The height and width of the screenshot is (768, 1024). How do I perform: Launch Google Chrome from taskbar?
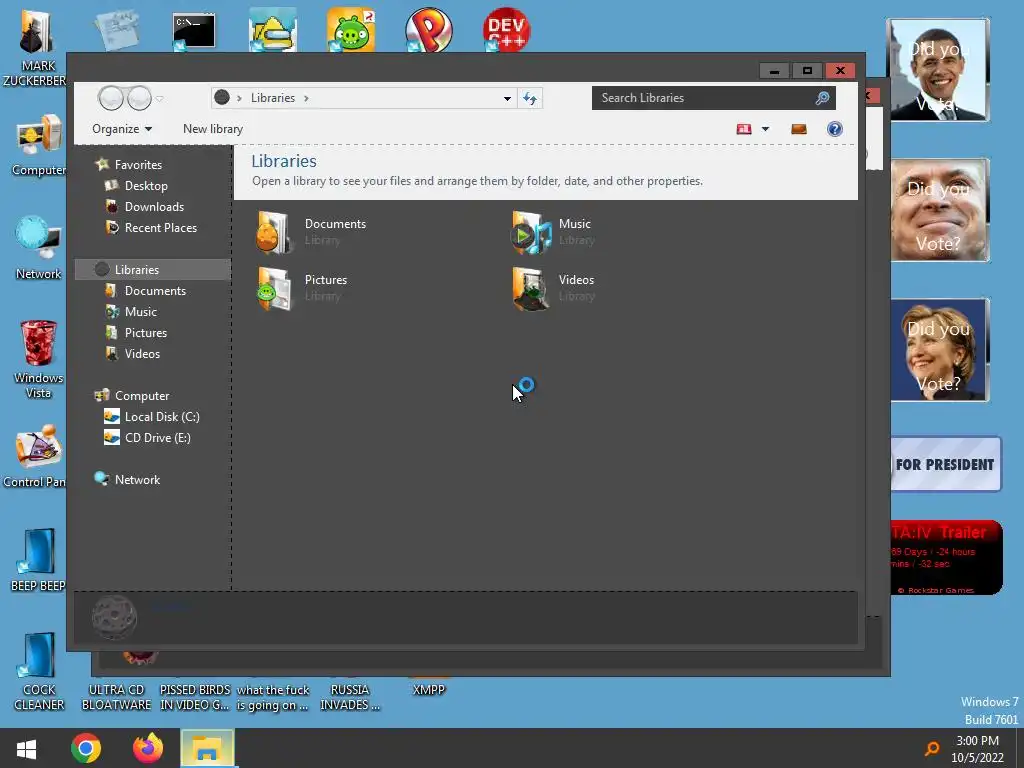coord(86,748)
